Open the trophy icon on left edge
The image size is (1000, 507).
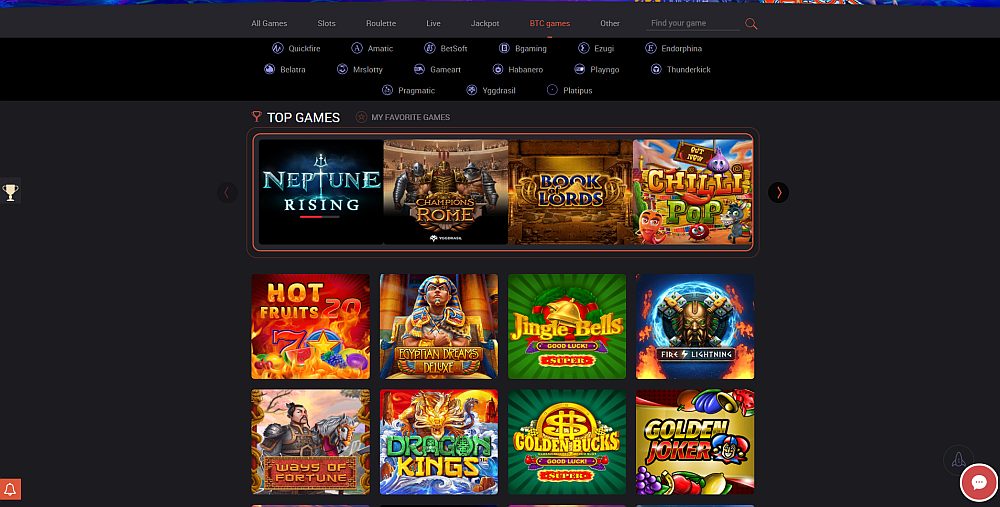[x=10, y=191]
